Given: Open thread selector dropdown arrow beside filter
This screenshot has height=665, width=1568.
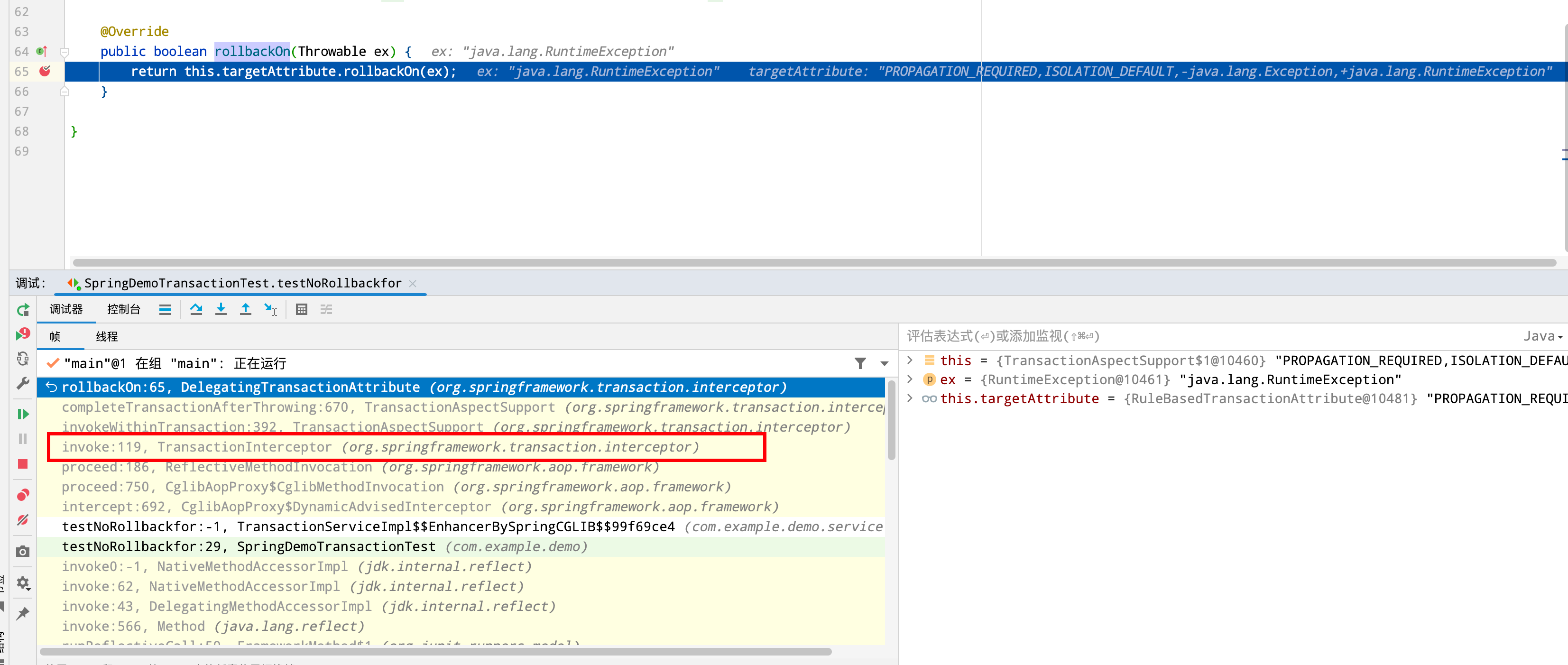Looking at the screenshot, I should pyautogui.click(x=885, y=363).
